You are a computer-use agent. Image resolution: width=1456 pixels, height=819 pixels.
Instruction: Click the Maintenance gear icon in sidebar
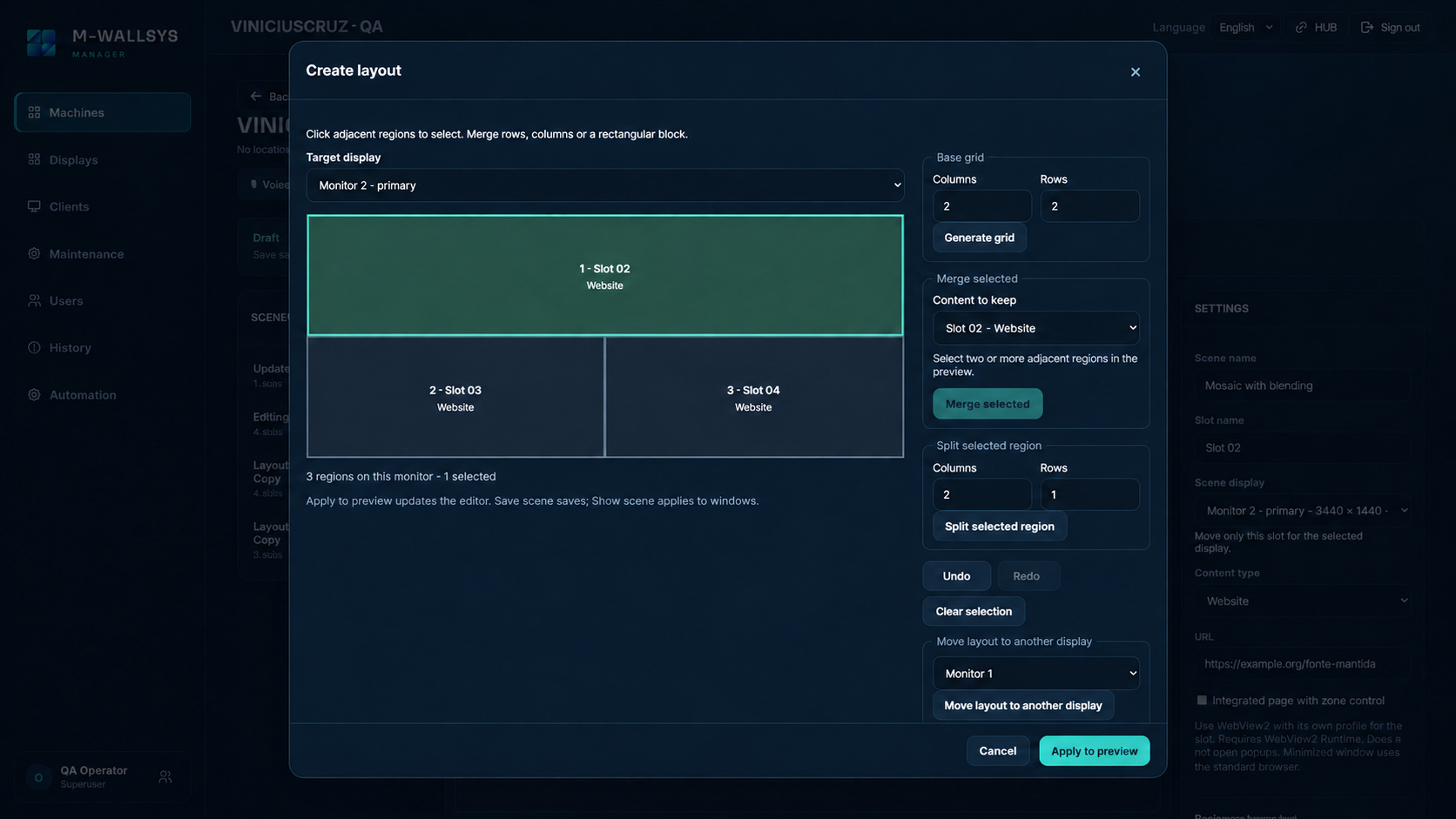click(34, 253)
